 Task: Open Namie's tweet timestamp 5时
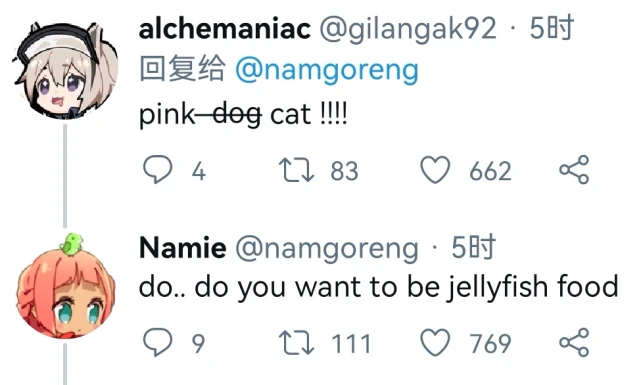473,247
